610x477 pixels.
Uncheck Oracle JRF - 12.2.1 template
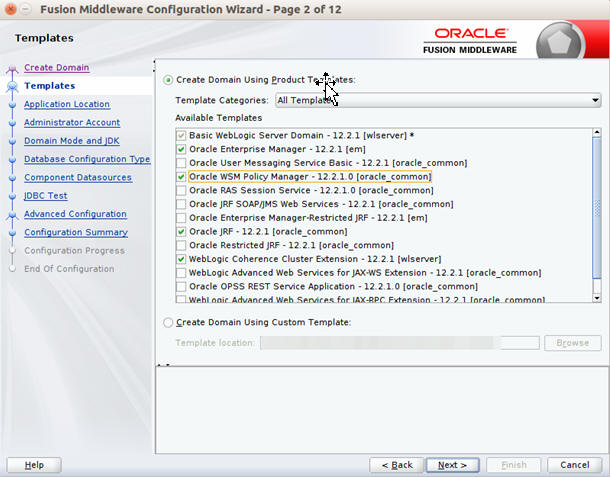coord(181,231)
